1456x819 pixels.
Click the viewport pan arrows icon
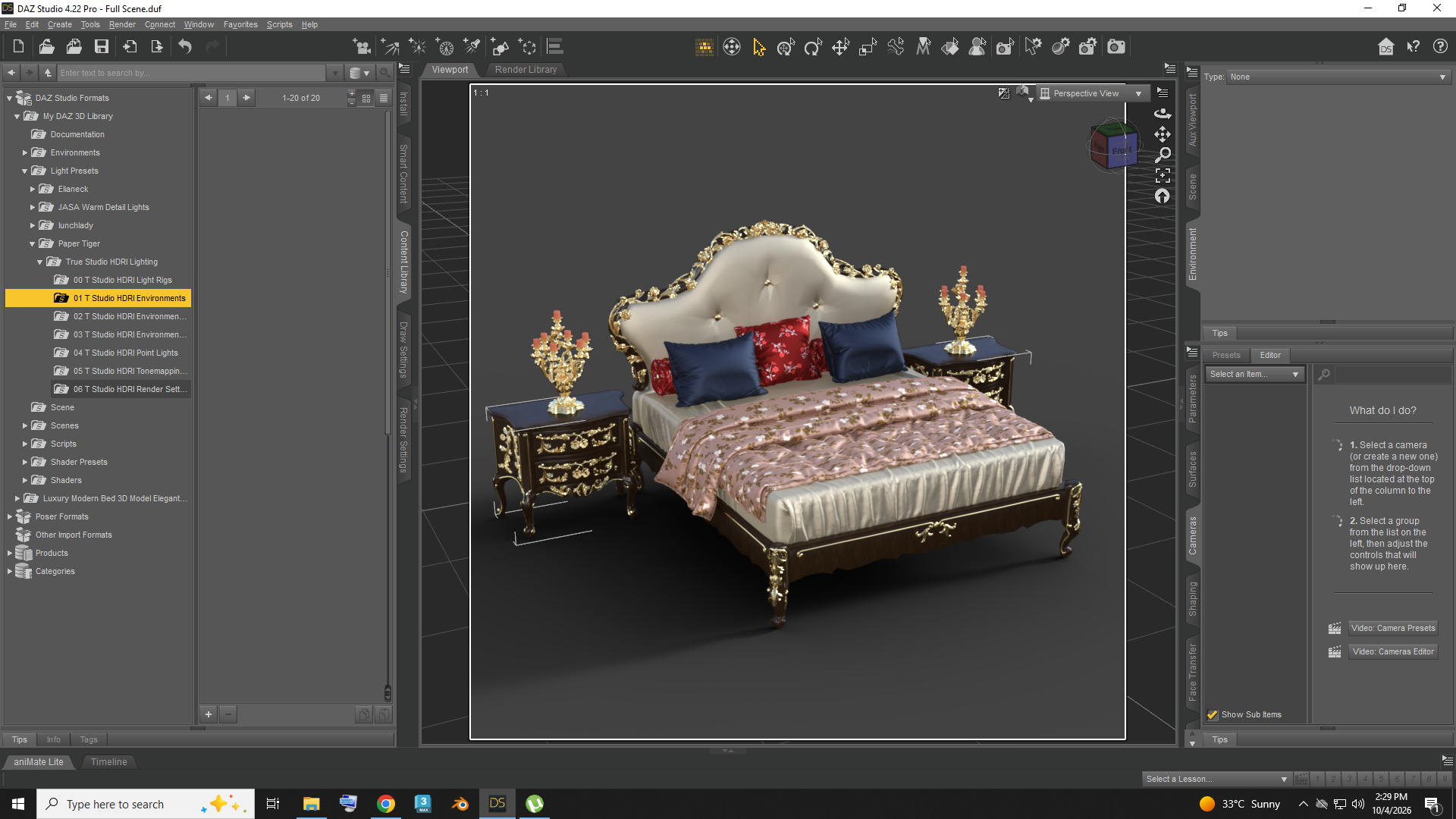coord(1163,134)
